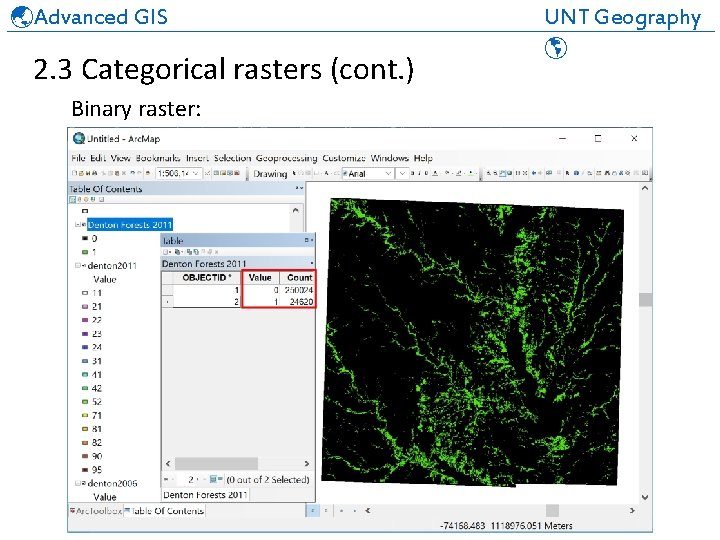The height and width of the screenshot is (540, 720).
Task: Click the New map document icon
Action: coord(74,173)
